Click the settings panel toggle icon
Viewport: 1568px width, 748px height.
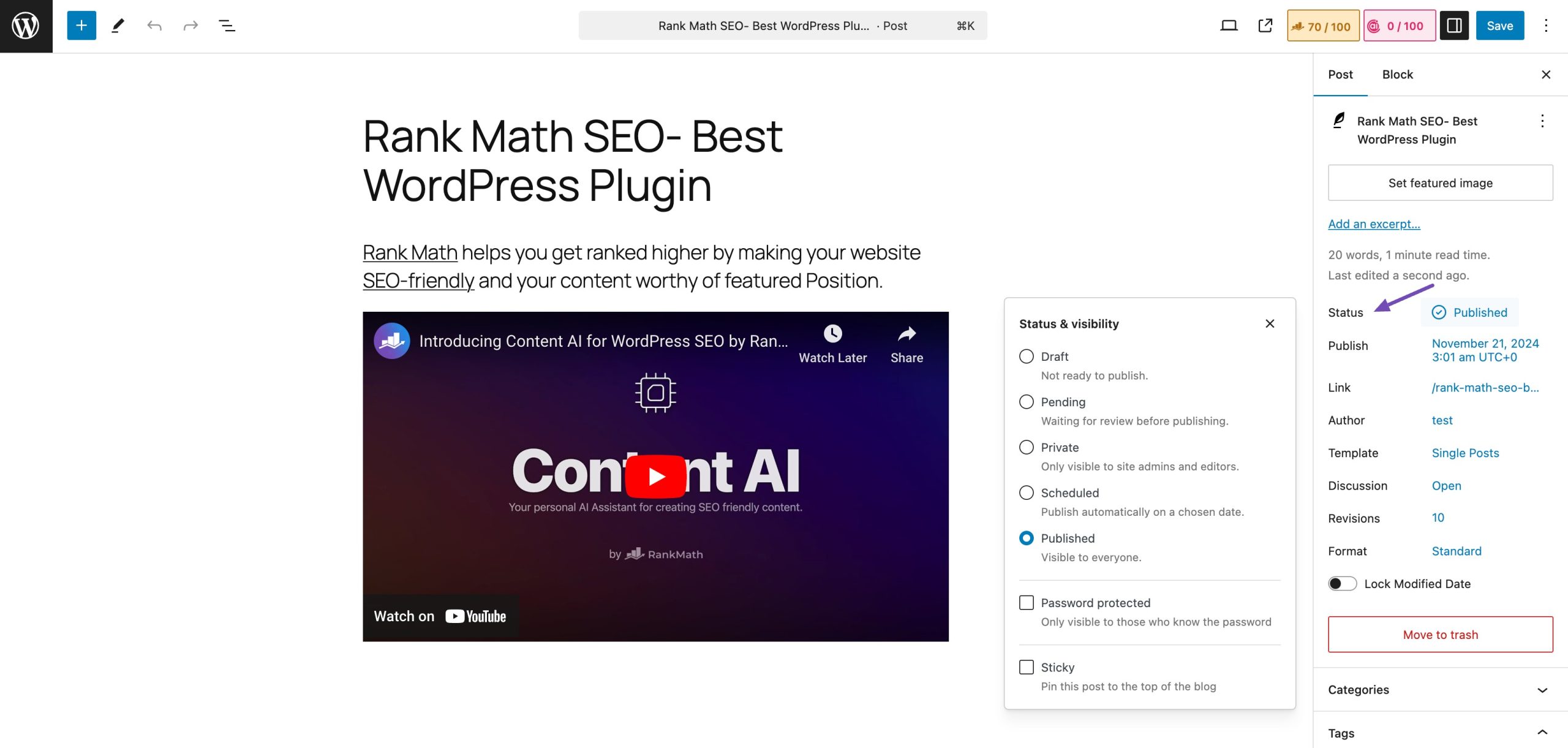coord(1454,25)
